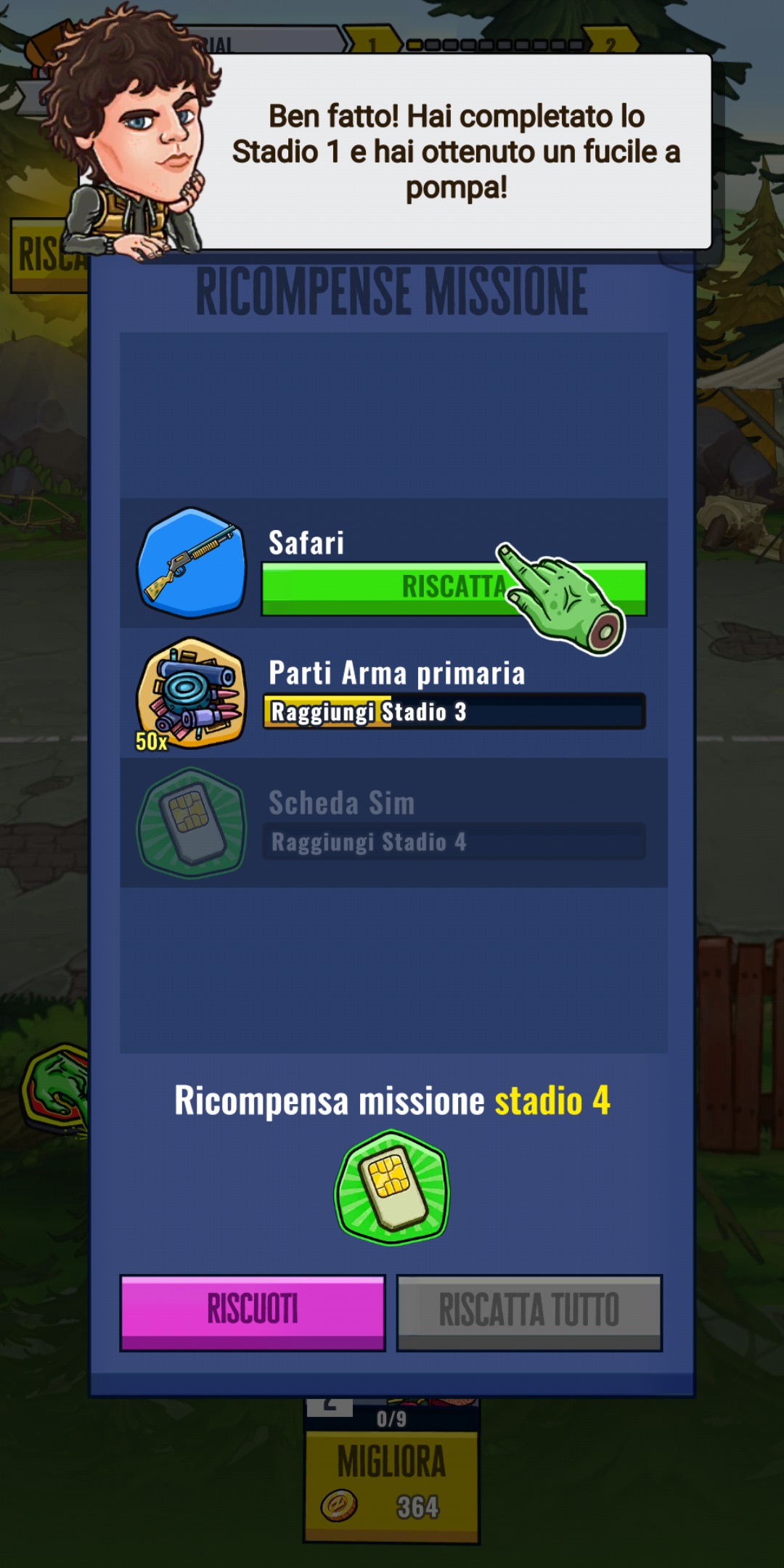
Task: Tap the Parti Arma primaria parts icon
Action: click(x=192, y=693)
